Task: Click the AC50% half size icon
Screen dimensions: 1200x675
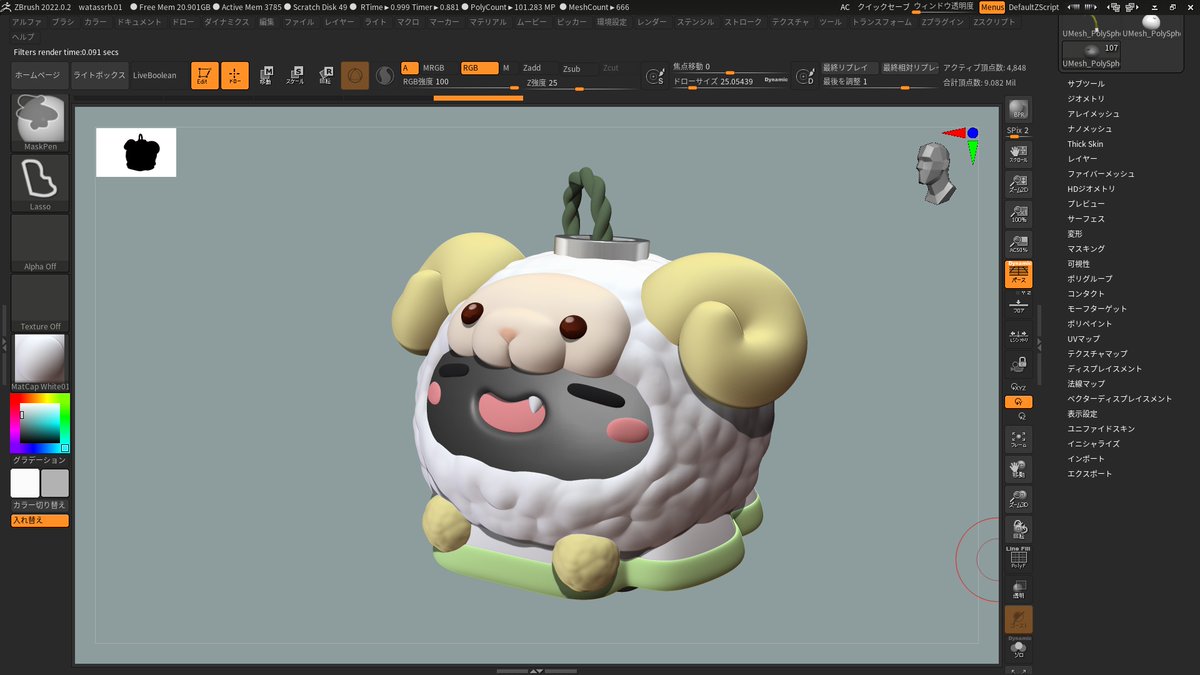Action: click(1019, 245)
